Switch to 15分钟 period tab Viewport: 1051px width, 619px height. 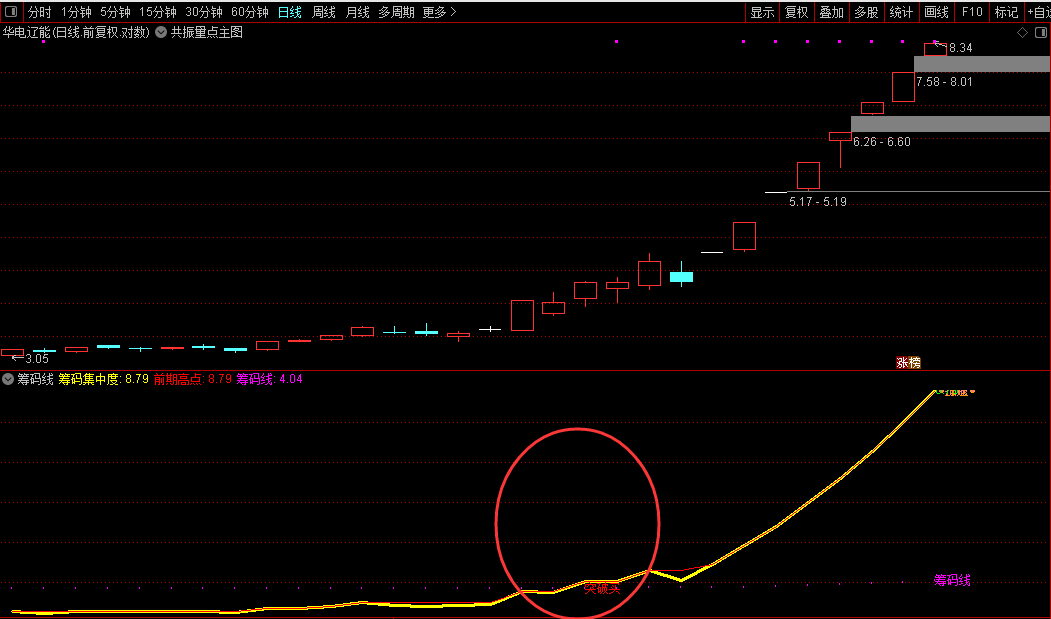coord(158,12)
